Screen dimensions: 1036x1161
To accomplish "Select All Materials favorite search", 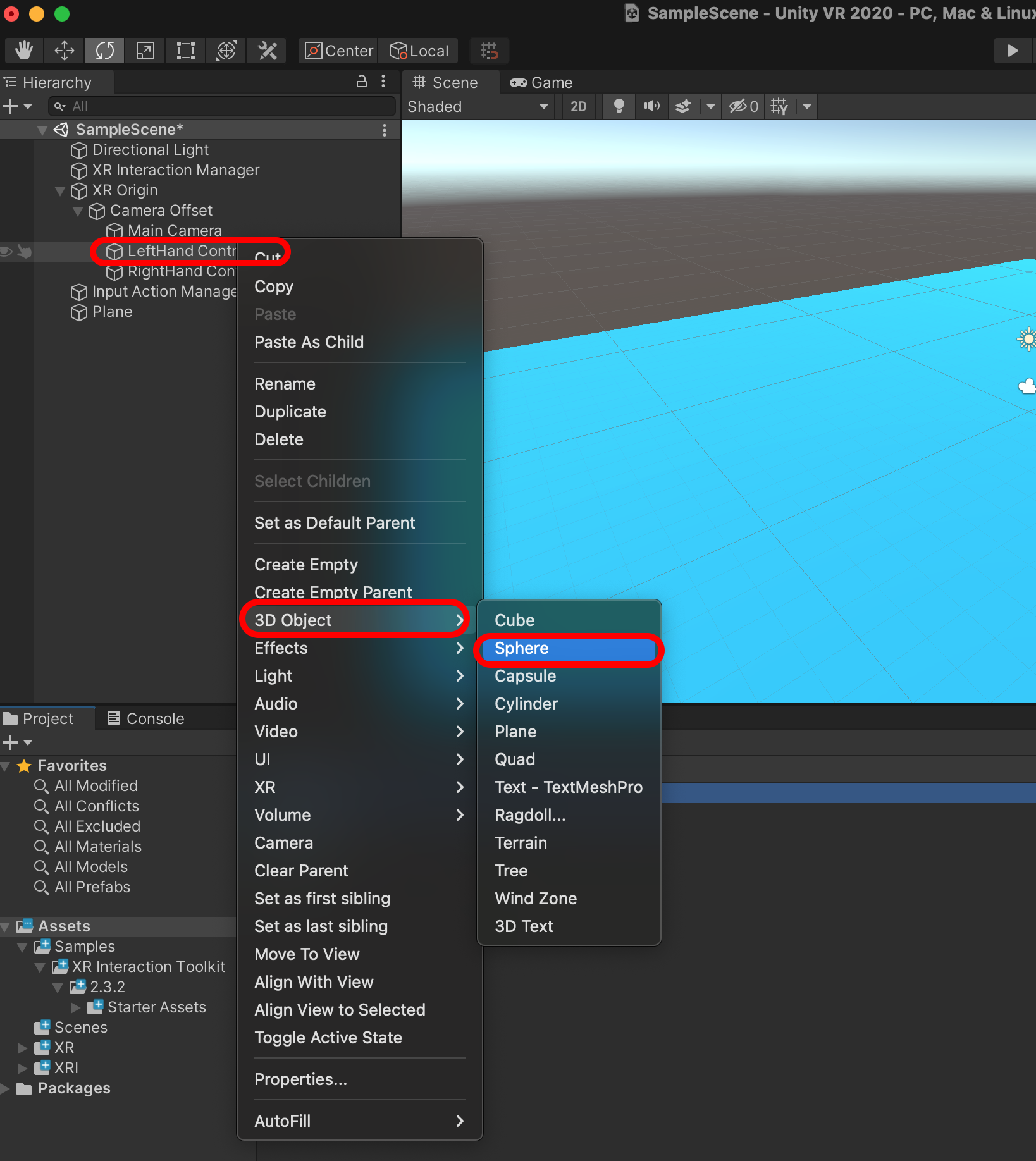I will [x=88, y=847].
